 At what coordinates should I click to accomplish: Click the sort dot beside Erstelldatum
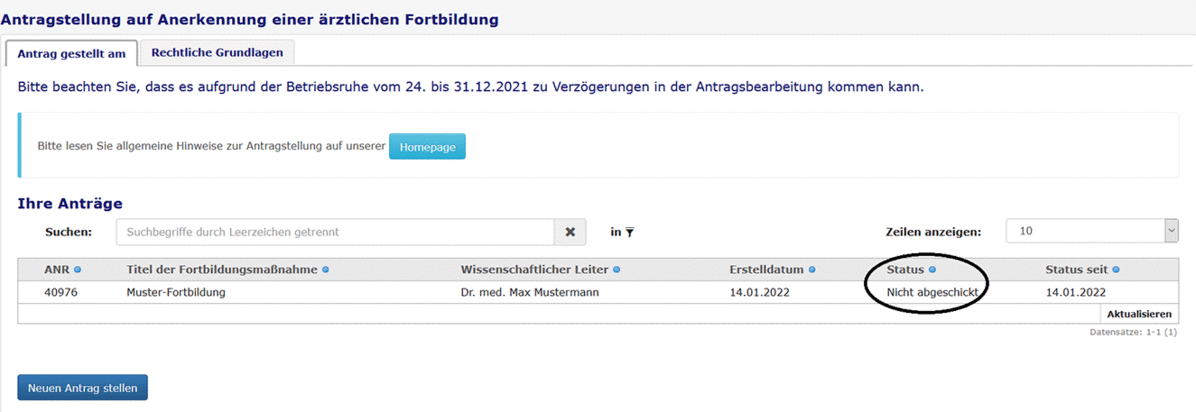point(811,270)
